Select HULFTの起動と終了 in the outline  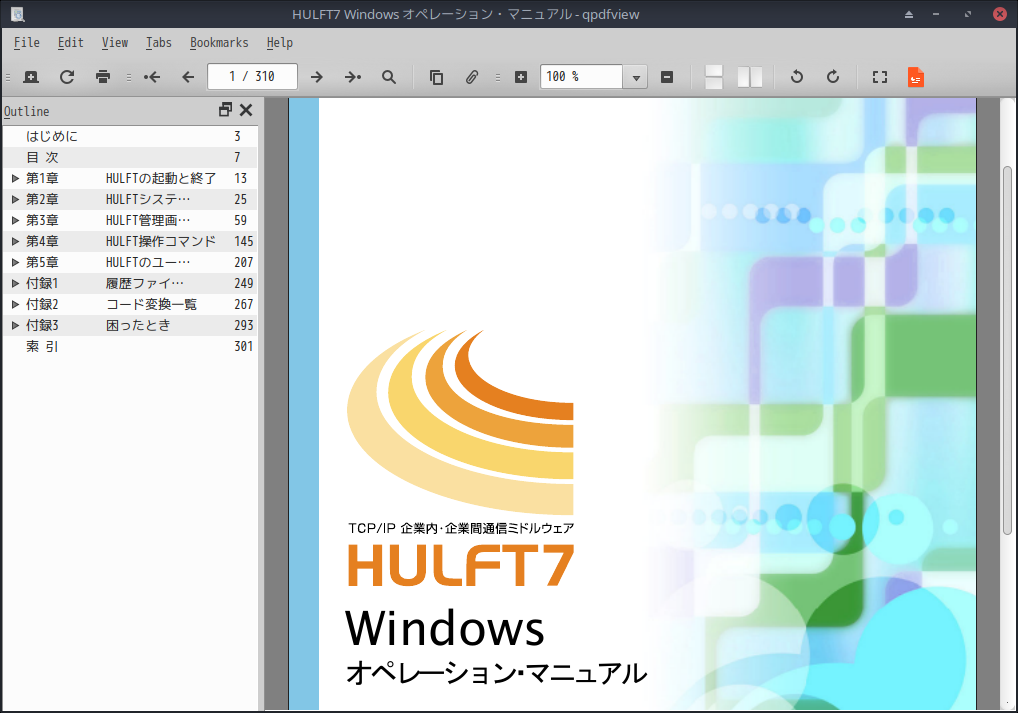point(161,178)
